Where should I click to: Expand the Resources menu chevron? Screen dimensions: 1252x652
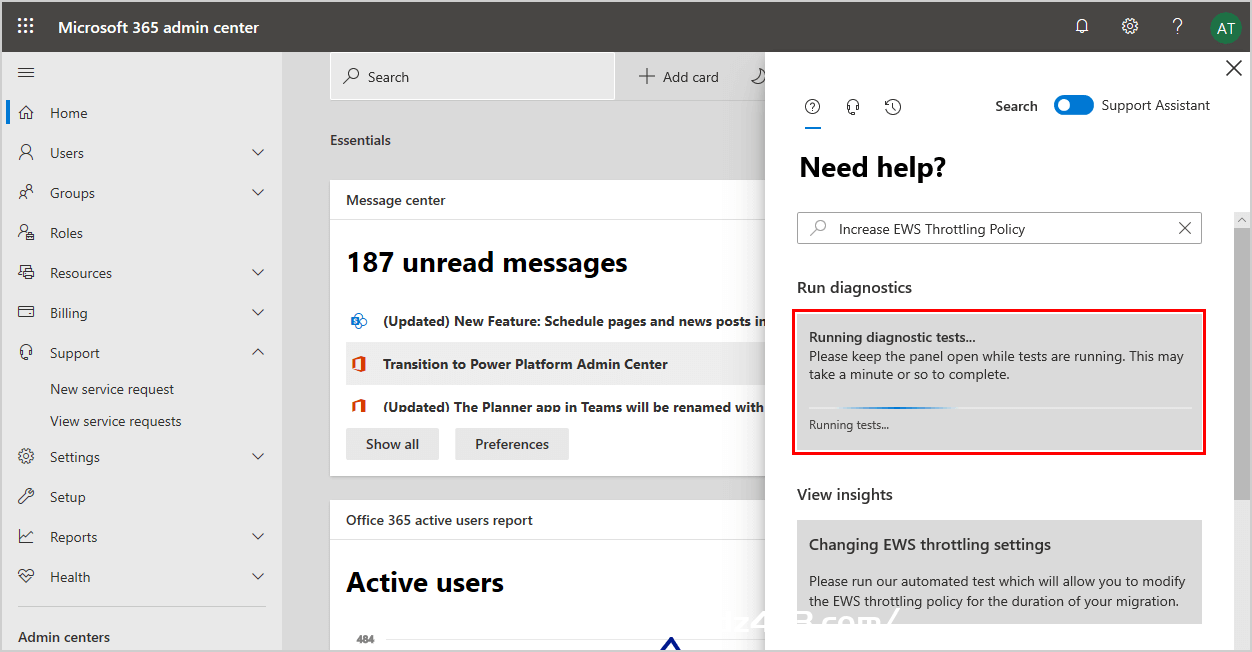tap(258, 273)
